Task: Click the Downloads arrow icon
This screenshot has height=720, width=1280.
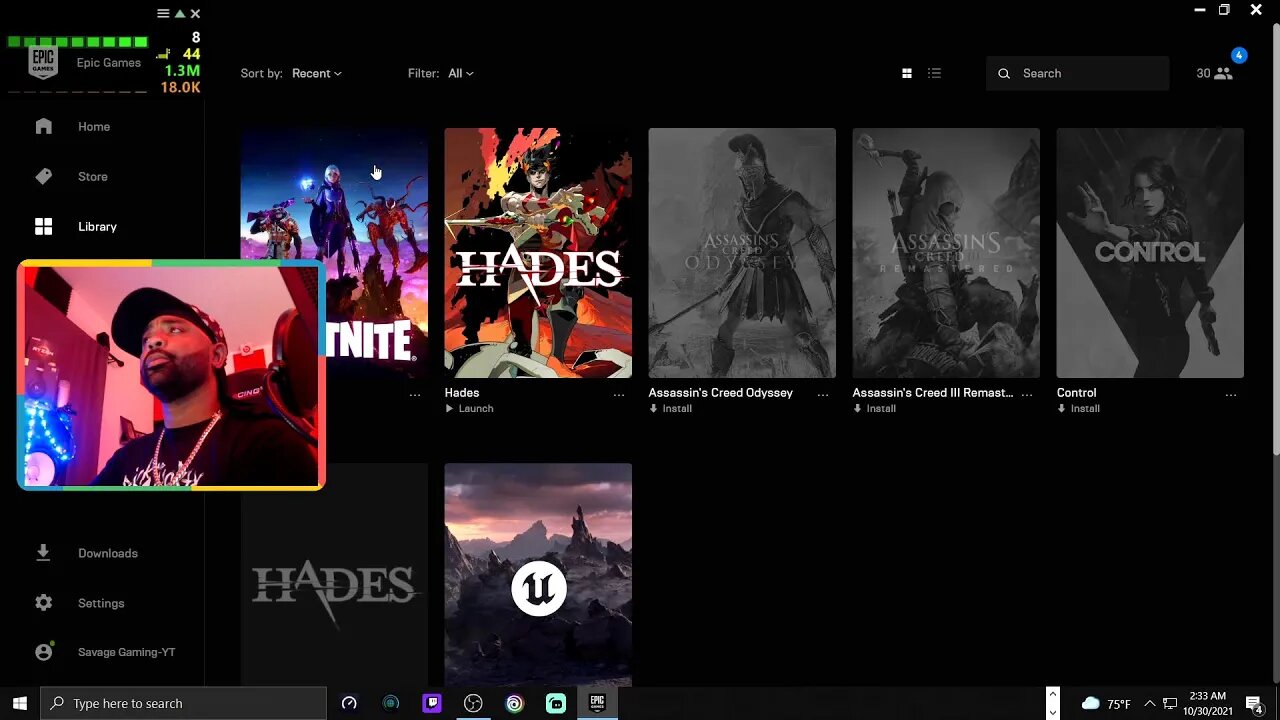Action: 43,553
